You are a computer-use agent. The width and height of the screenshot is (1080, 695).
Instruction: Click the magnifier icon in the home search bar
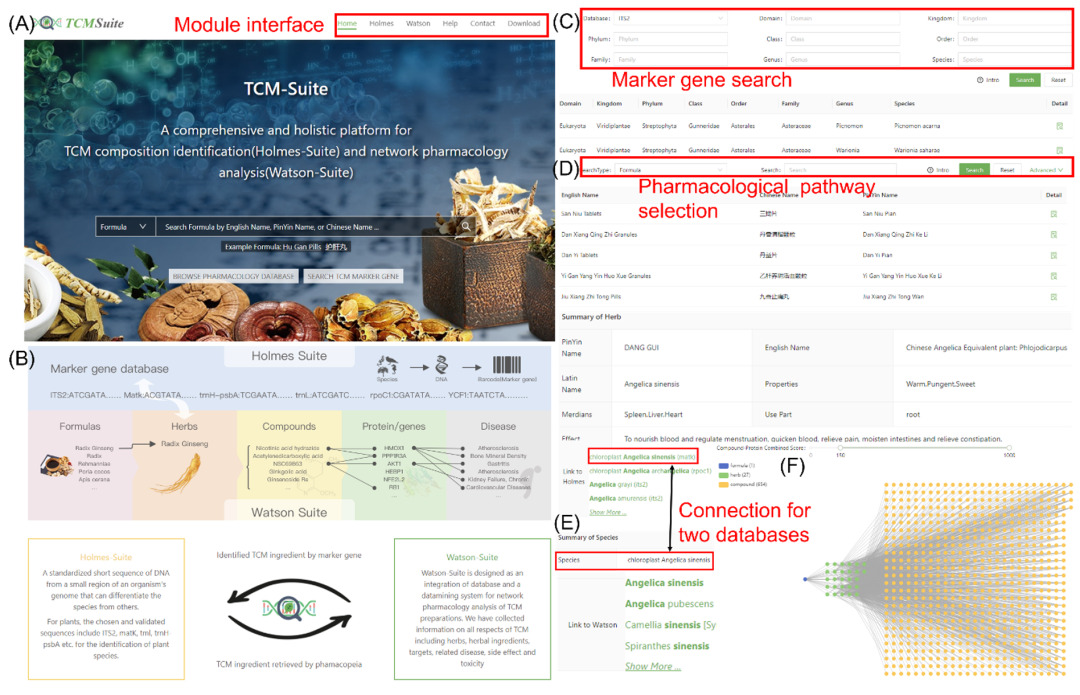pyautogui.click(x=466, y=226)
